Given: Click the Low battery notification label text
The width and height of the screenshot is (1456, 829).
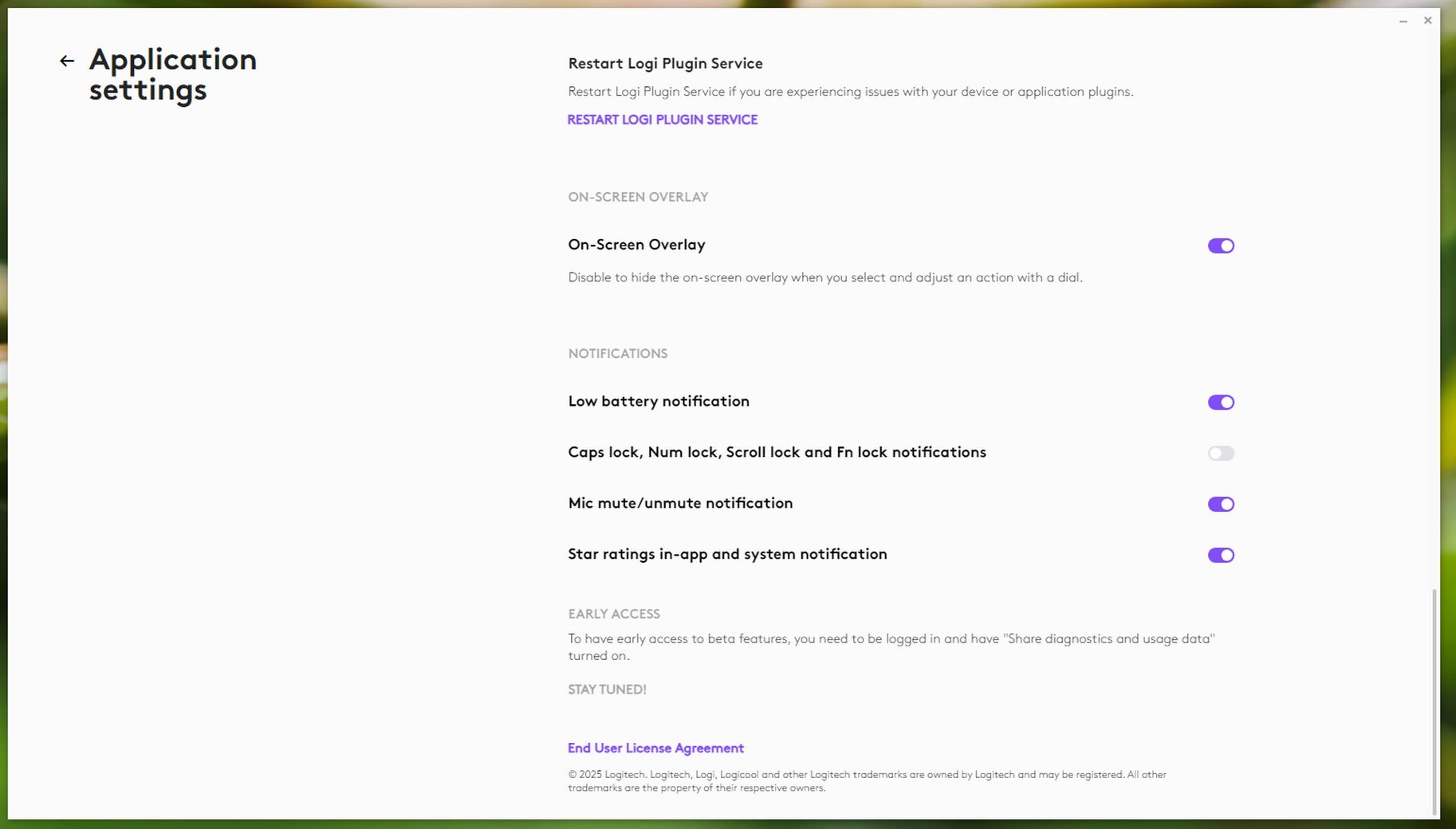Looking at the screenshot, I should point(658,402).
